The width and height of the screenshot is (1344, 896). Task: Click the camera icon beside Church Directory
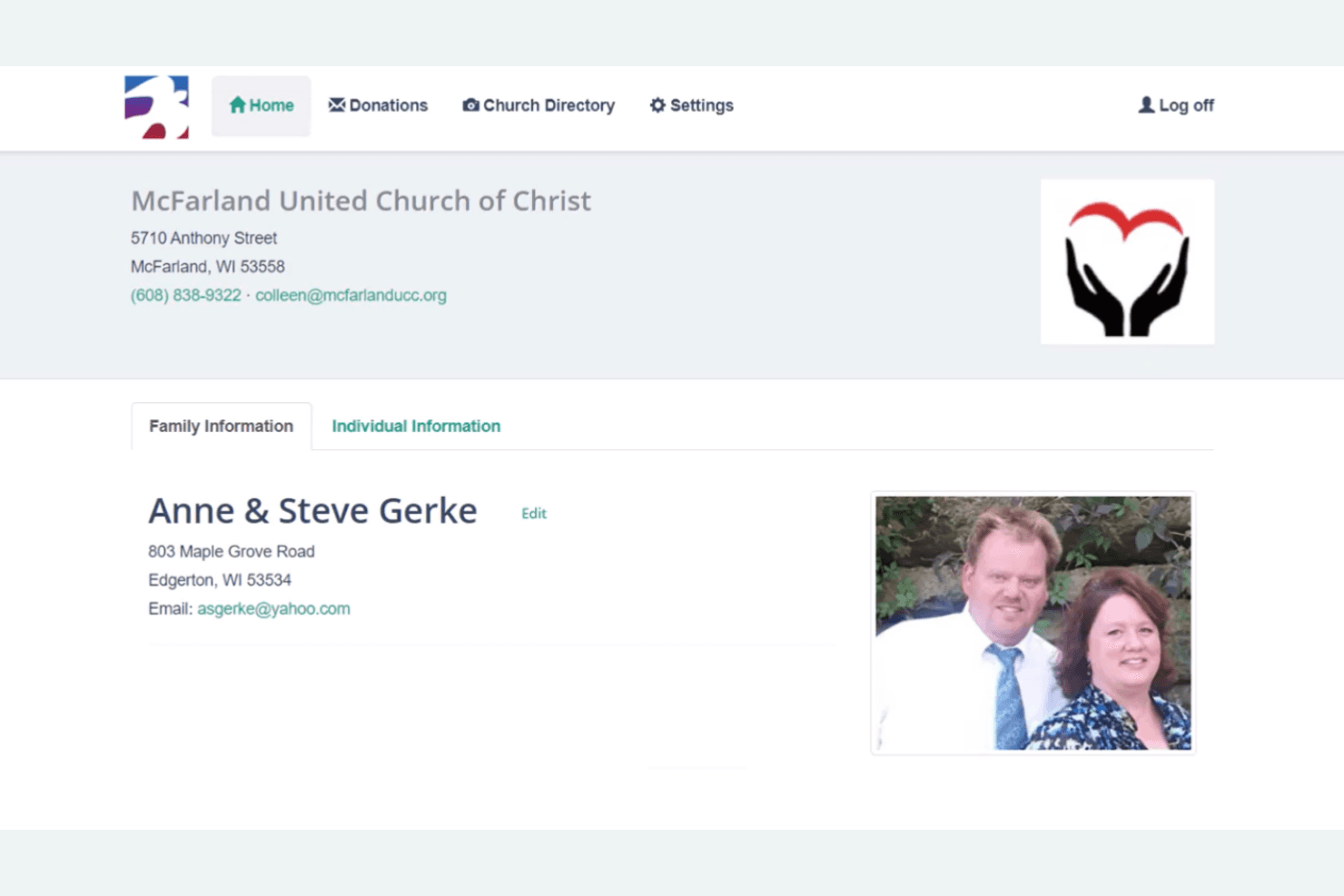tap(470, 105)
